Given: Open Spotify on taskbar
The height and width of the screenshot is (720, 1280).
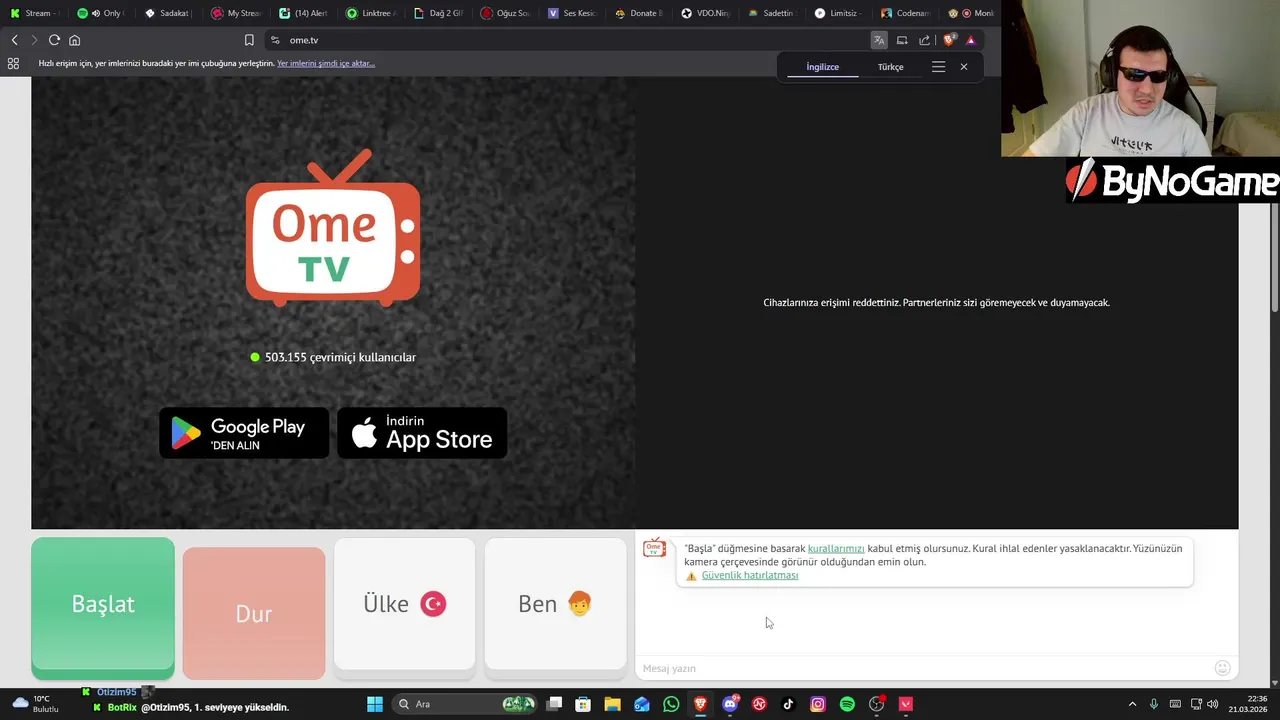Looking at the screenshot, I should (847, 704).
